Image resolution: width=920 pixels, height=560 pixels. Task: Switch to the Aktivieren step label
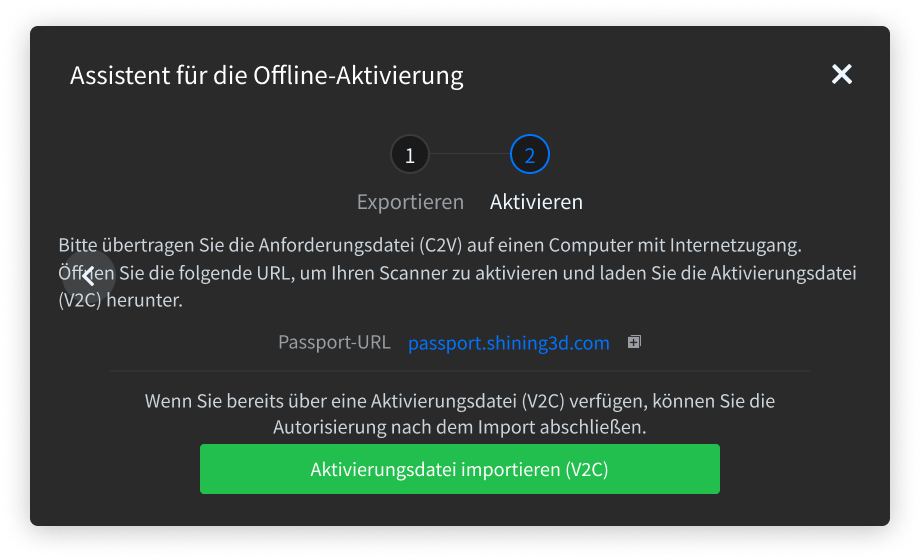[536, 202]
